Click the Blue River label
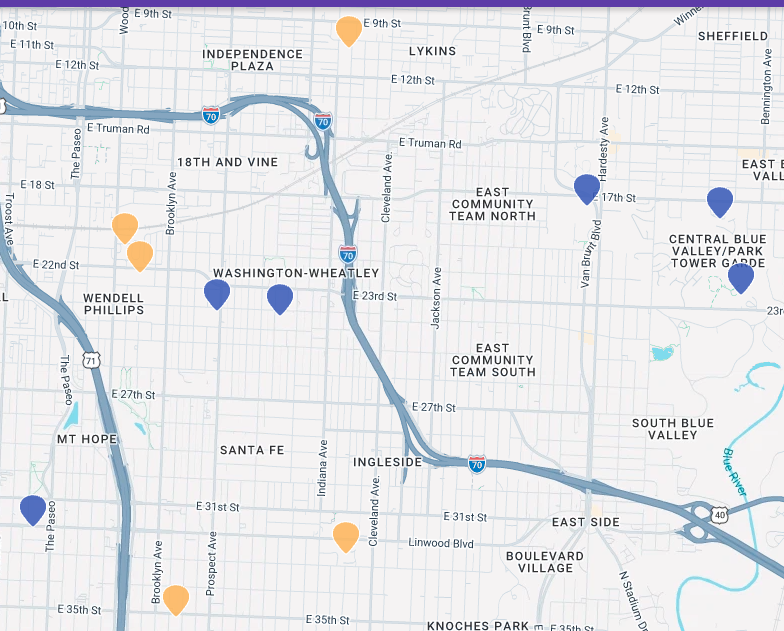The width and height of the screenshot is (784, 631). [734, 472]
